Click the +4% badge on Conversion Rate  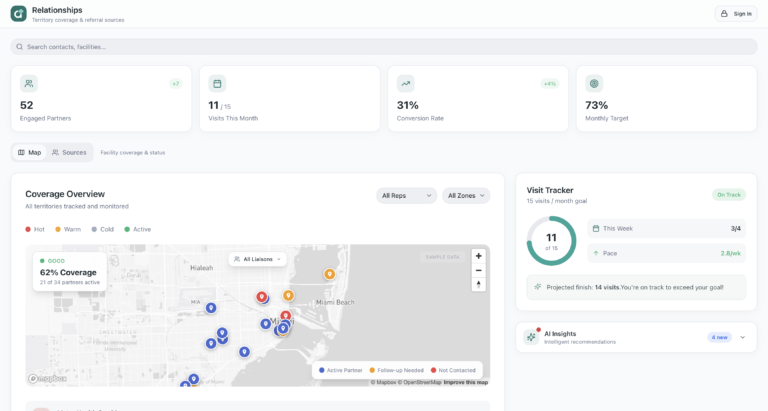click(550, 84)
